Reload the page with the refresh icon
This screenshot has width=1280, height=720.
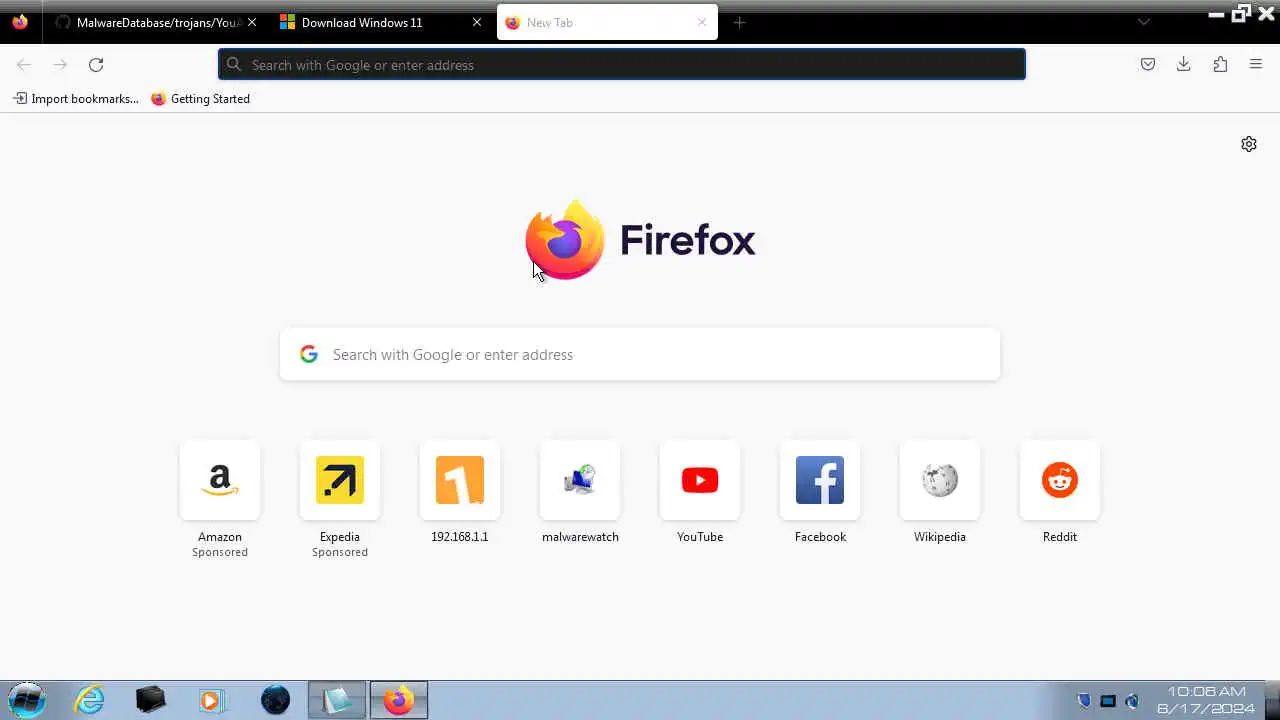(x=96, y=65)
